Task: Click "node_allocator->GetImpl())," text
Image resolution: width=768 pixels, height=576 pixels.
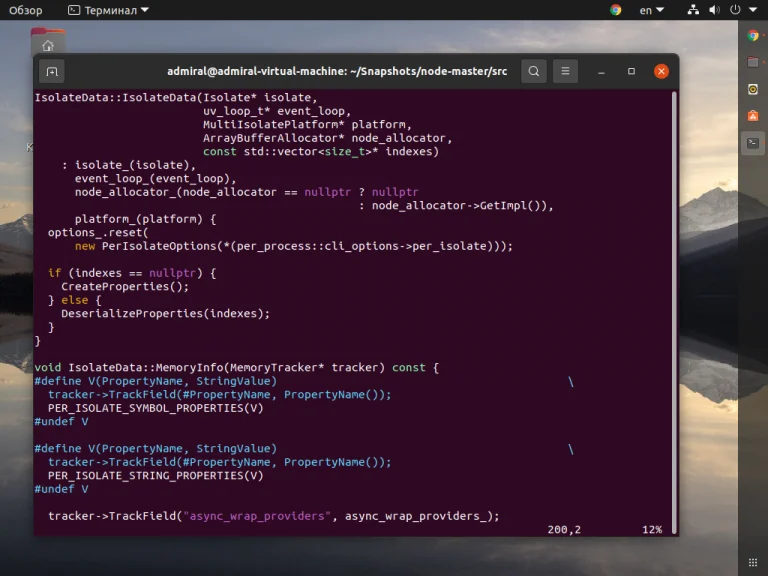Action: click(462, 206)
